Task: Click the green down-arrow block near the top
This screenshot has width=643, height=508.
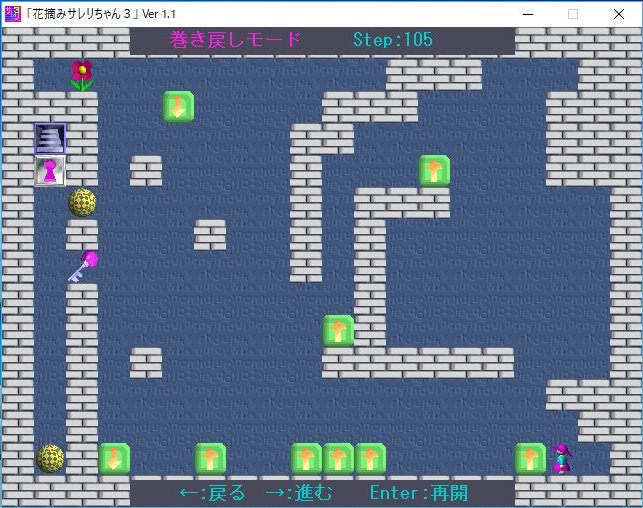Action: [x=178, y=106]
